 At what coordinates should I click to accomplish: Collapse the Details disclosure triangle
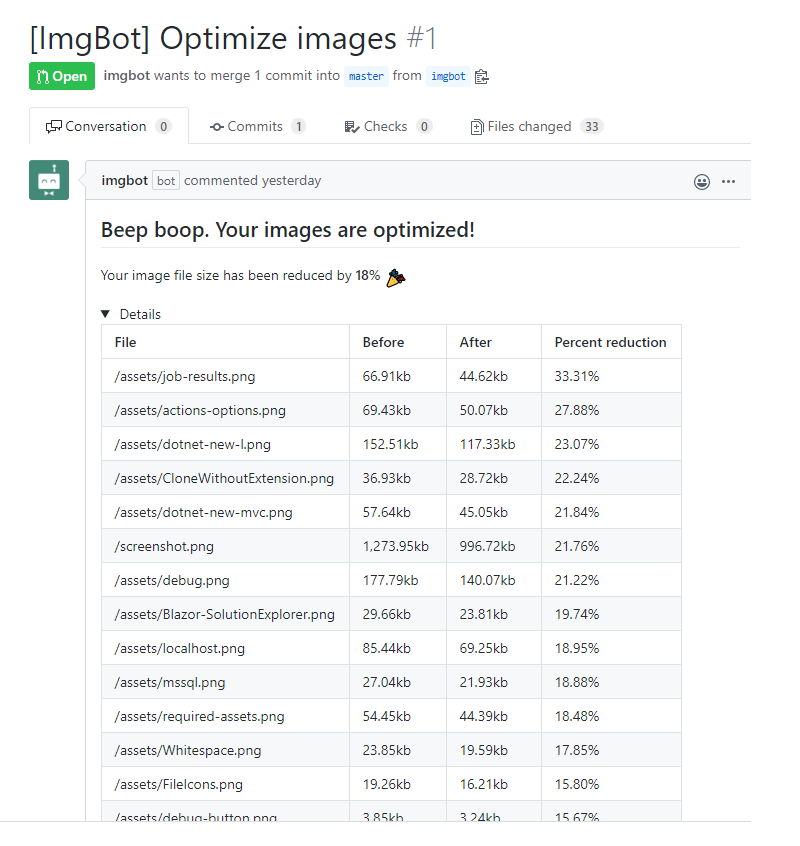click(x=105, y=313)
